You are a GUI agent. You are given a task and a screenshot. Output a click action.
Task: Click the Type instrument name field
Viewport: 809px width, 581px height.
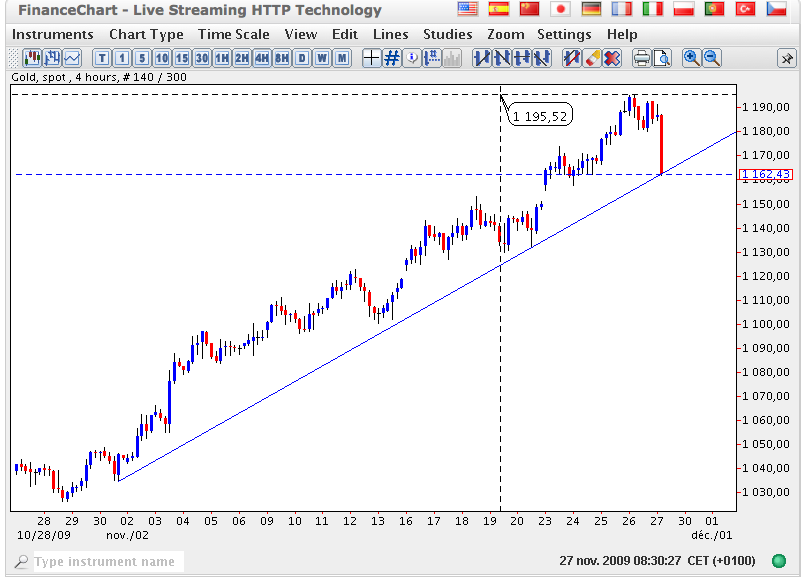pyautogui.click(x=105, y=562)
